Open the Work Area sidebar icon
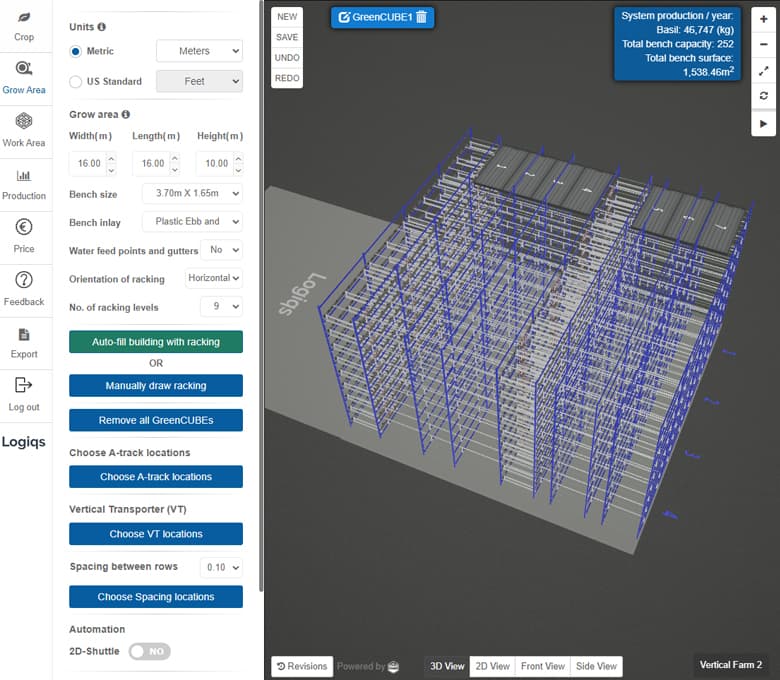Image resolution: width=780 pixels, height=680 pixels. point(24,130)
